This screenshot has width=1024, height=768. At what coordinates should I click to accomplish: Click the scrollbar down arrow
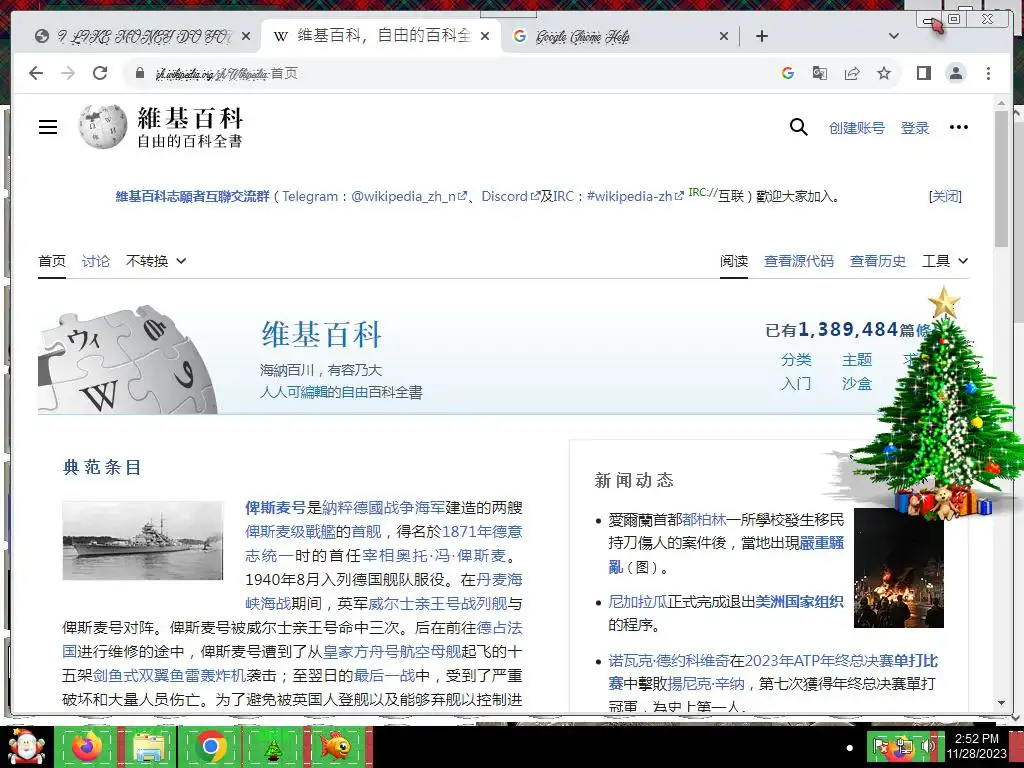(1001, 703)
